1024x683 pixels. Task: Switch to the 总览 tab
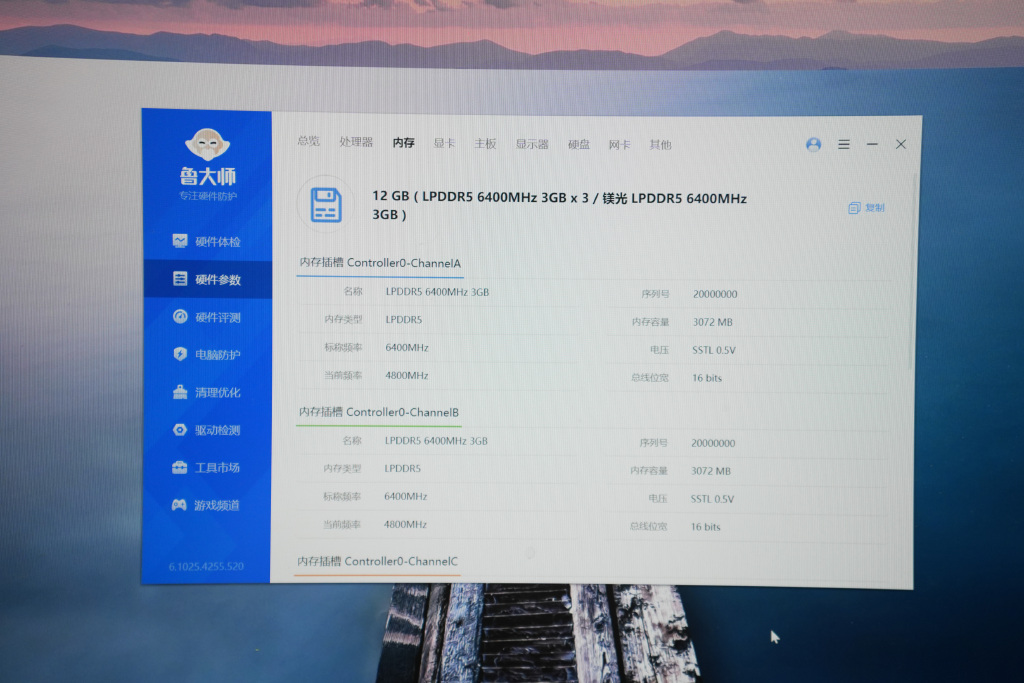point(308,141)
